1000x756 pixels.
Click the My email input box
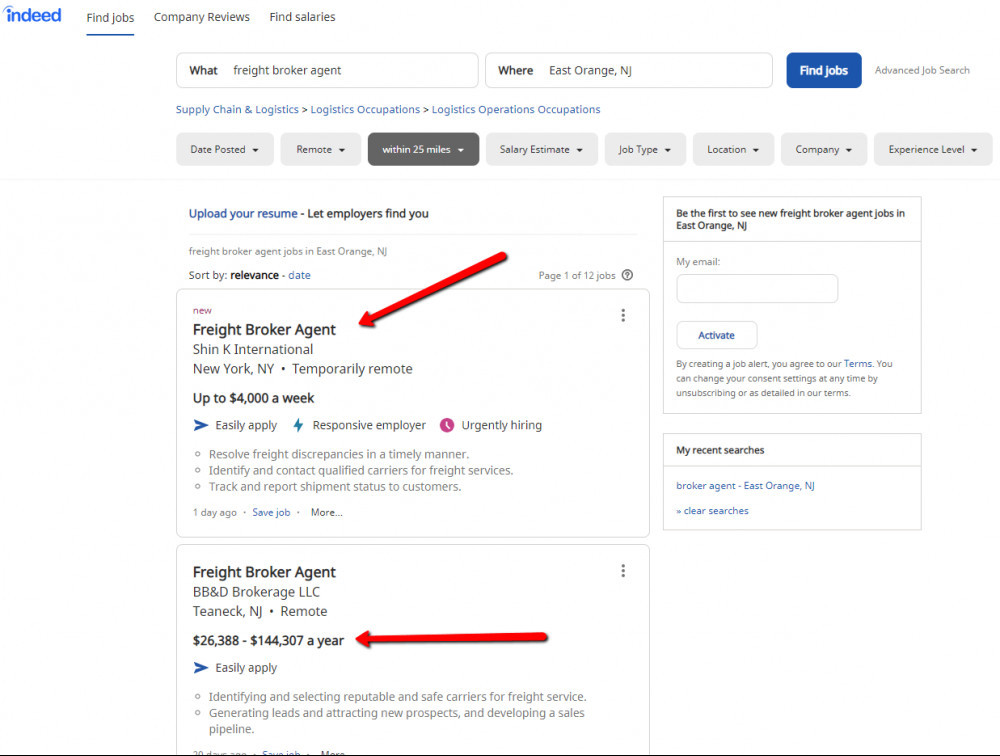coord(757,288)
